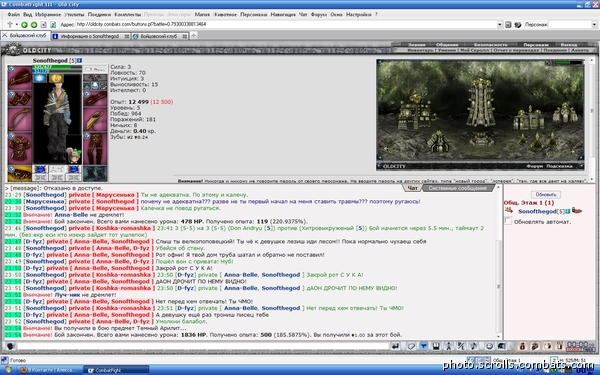Click the save/floppy icon in the chat toolbar
The image size is (600, 375).
[436, 346]
